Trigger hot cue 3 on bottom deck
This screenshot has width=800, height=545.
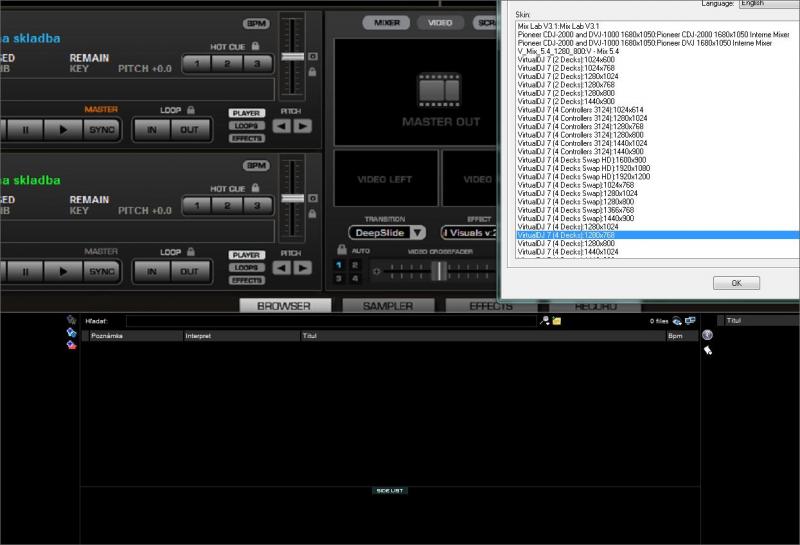[257, 206]
